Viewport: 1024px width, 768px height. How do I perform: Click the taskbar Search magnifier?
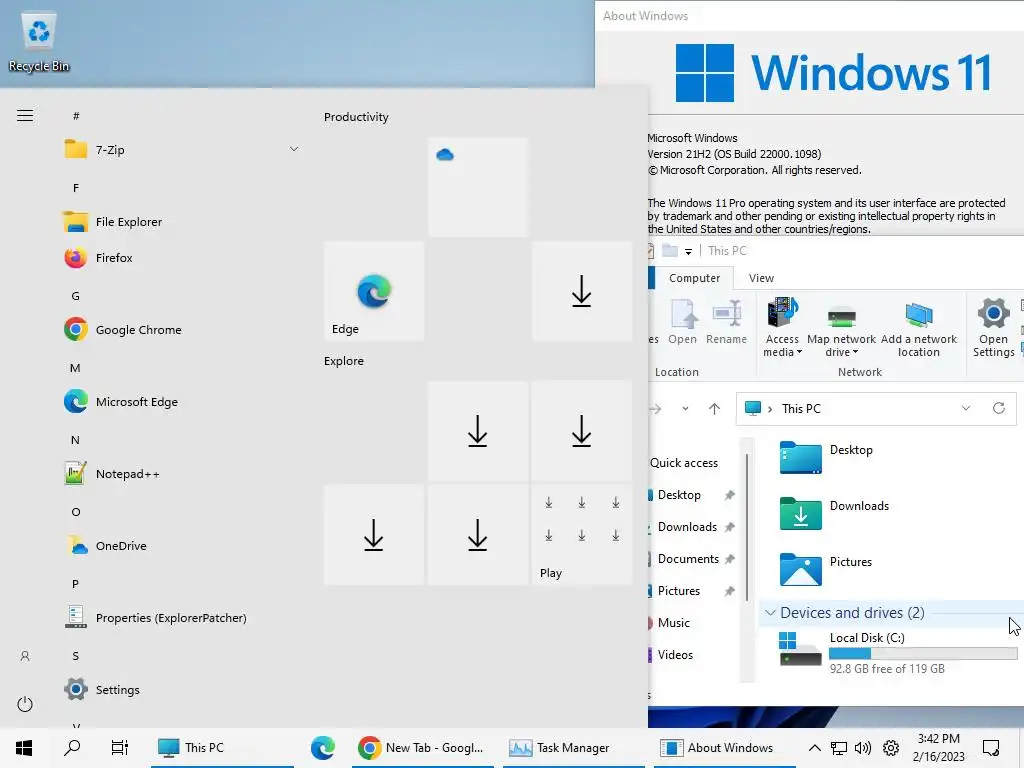(x=72, y=748)
